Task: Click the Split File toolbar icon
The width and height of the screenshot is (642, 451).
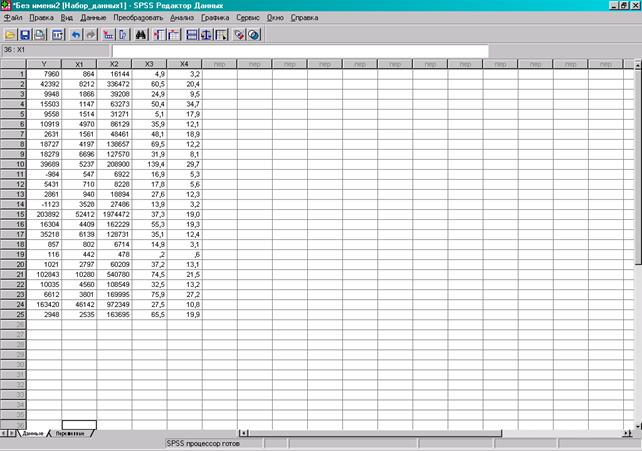Action: pyautogui.click(x=192, y=35)
